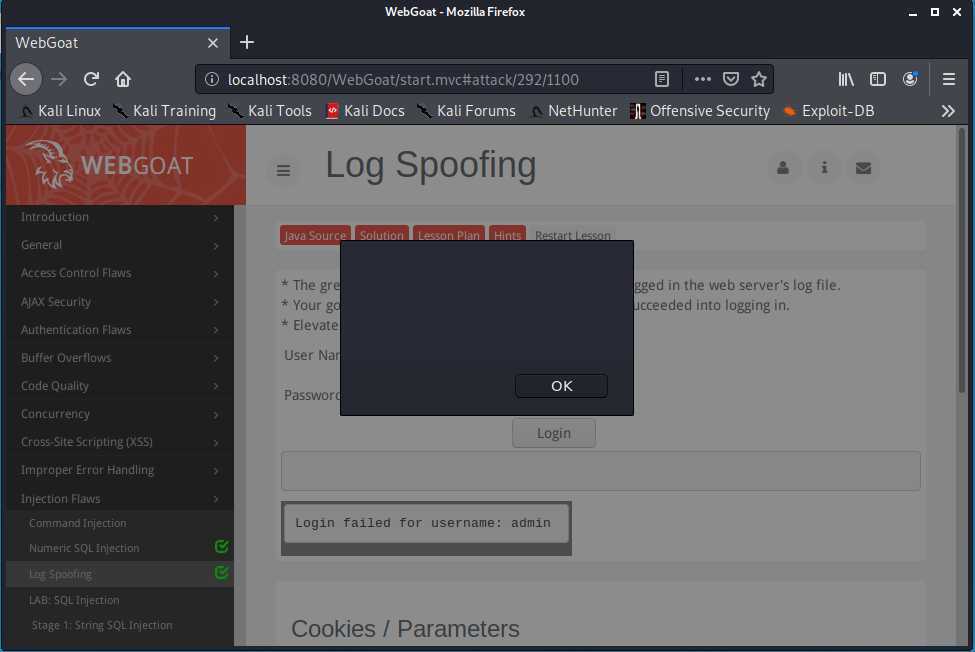Click the WebGoat logo banner

click(x=126, y=165)
